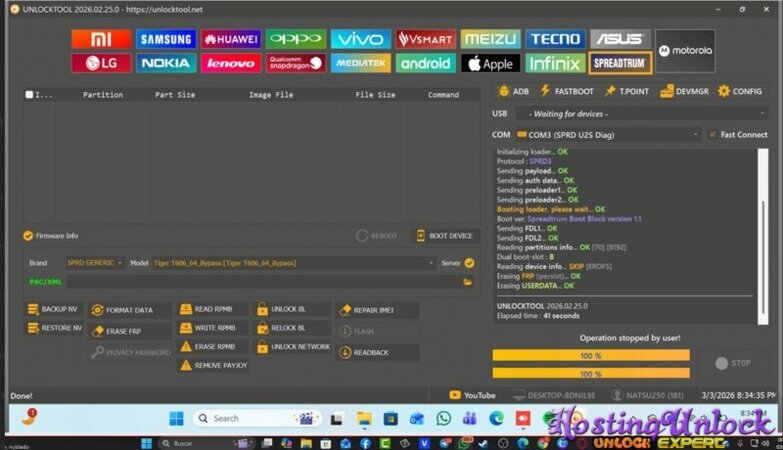Screen dimensions: 783x450
Task: Click the folder icon in PAC/XML row
Action: (467, 282)
